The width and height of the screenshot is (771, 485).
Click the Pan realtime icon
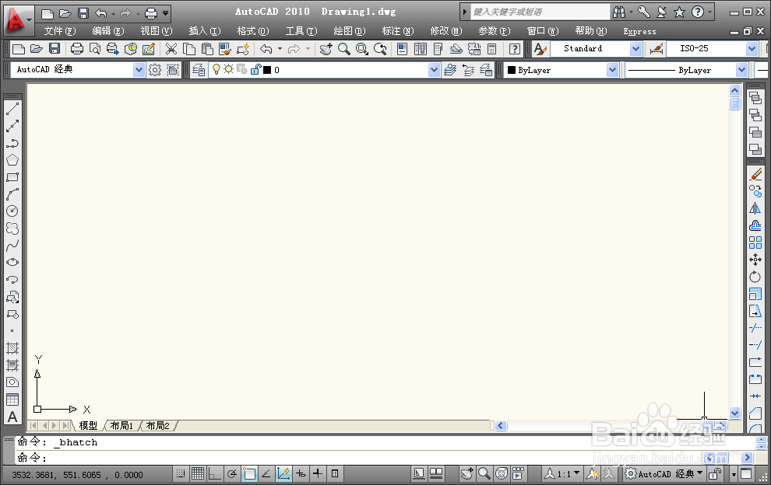pyautogui.click(x=326, y=49)
